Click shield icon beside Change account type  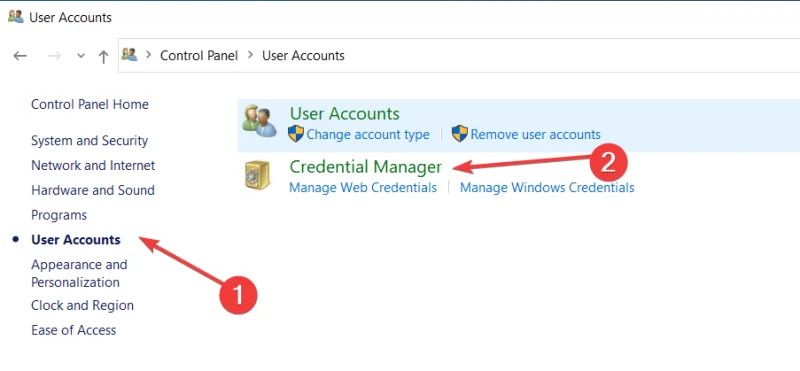[x=296, y=134]
